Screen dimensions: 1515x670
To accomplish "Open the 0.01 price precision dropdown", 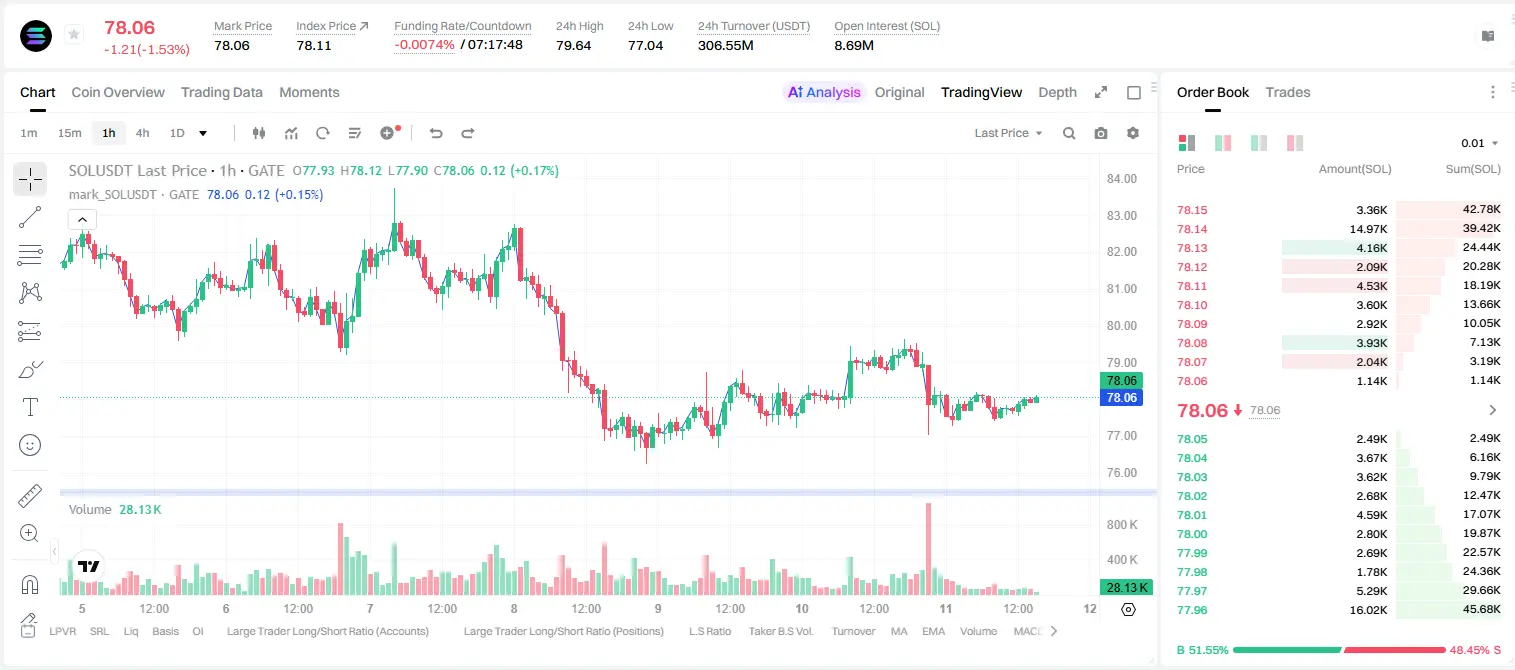I will tap(1480, 143).
